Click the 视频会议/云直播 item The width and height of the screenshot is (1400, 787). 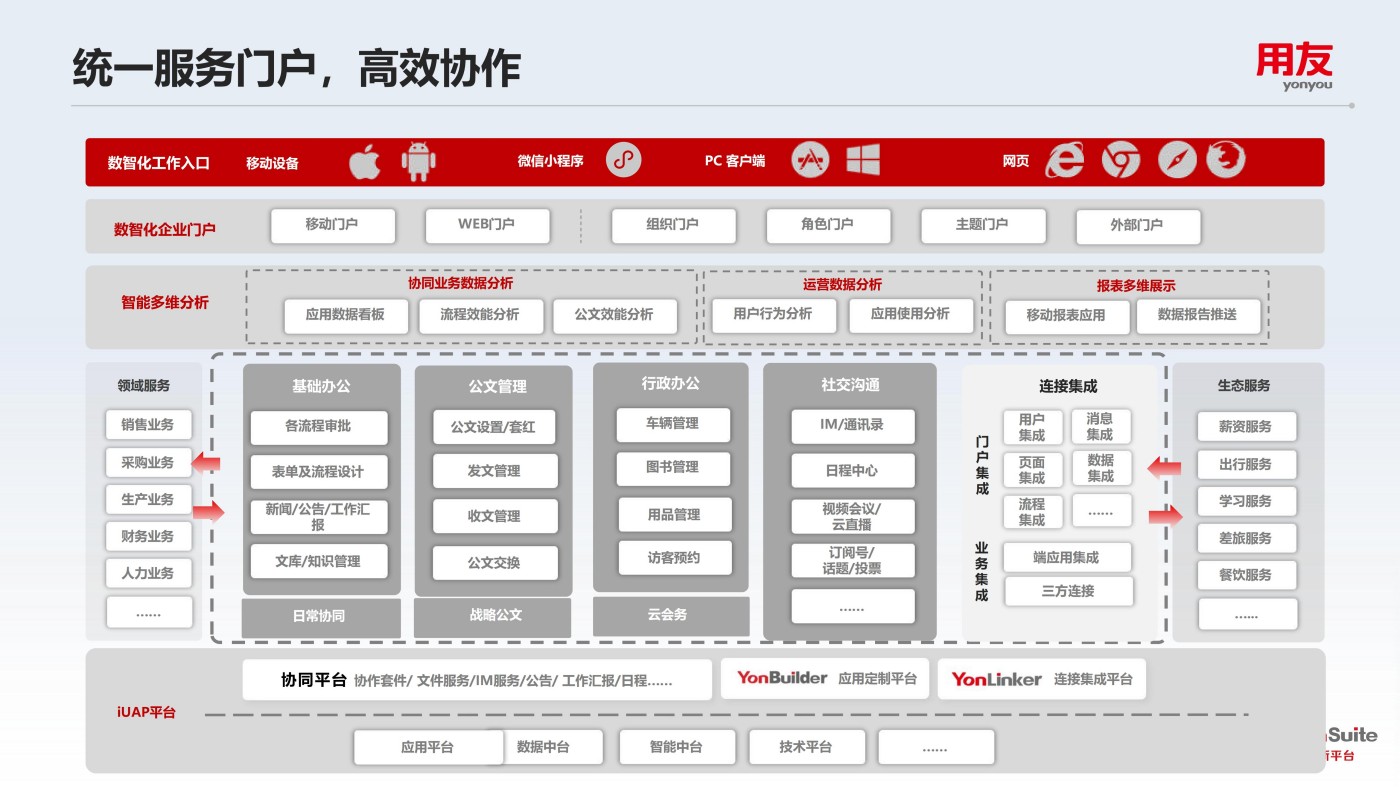coord(852,516)
